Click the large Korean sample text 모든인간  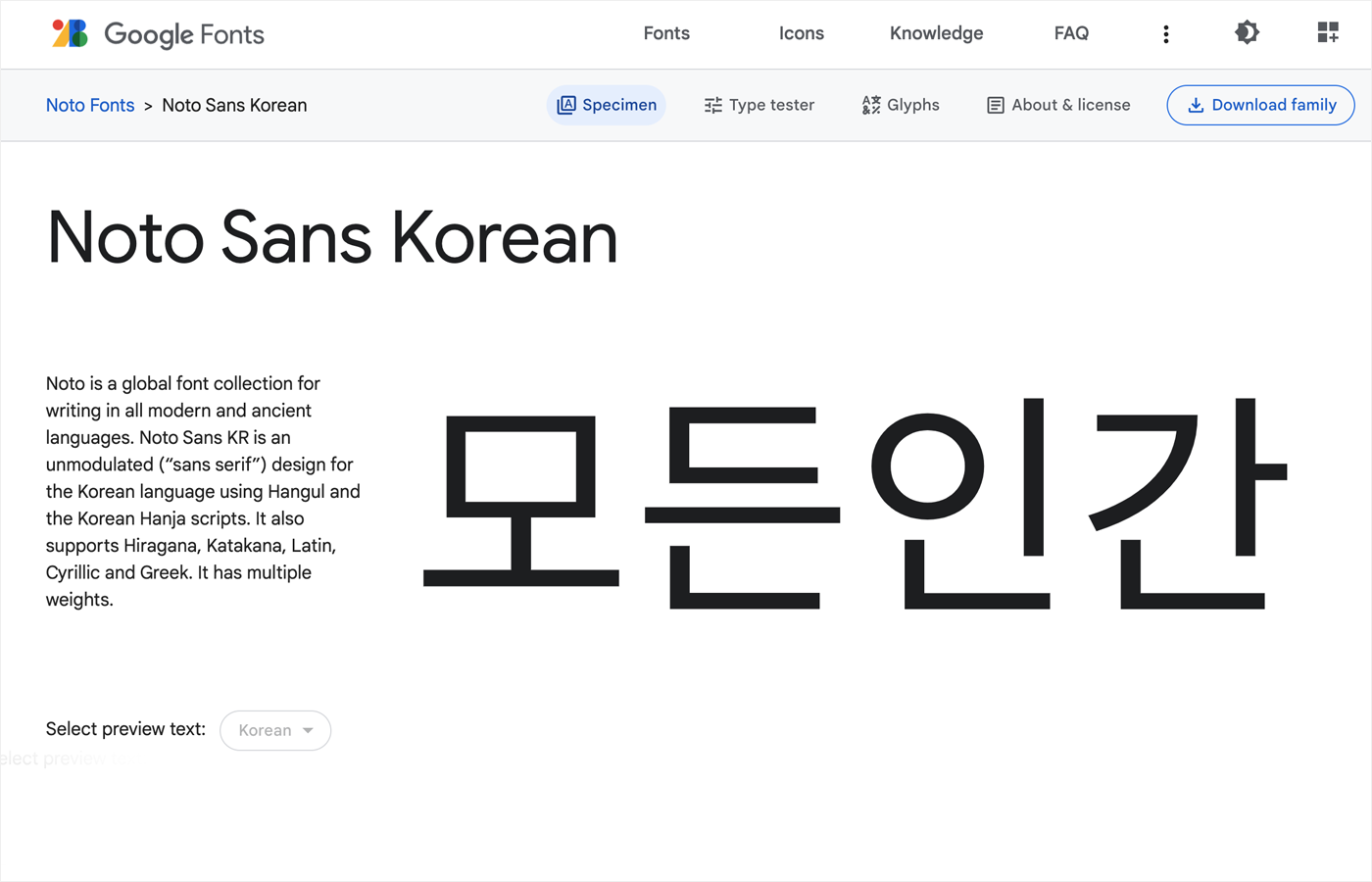click(x=855, y=503)
